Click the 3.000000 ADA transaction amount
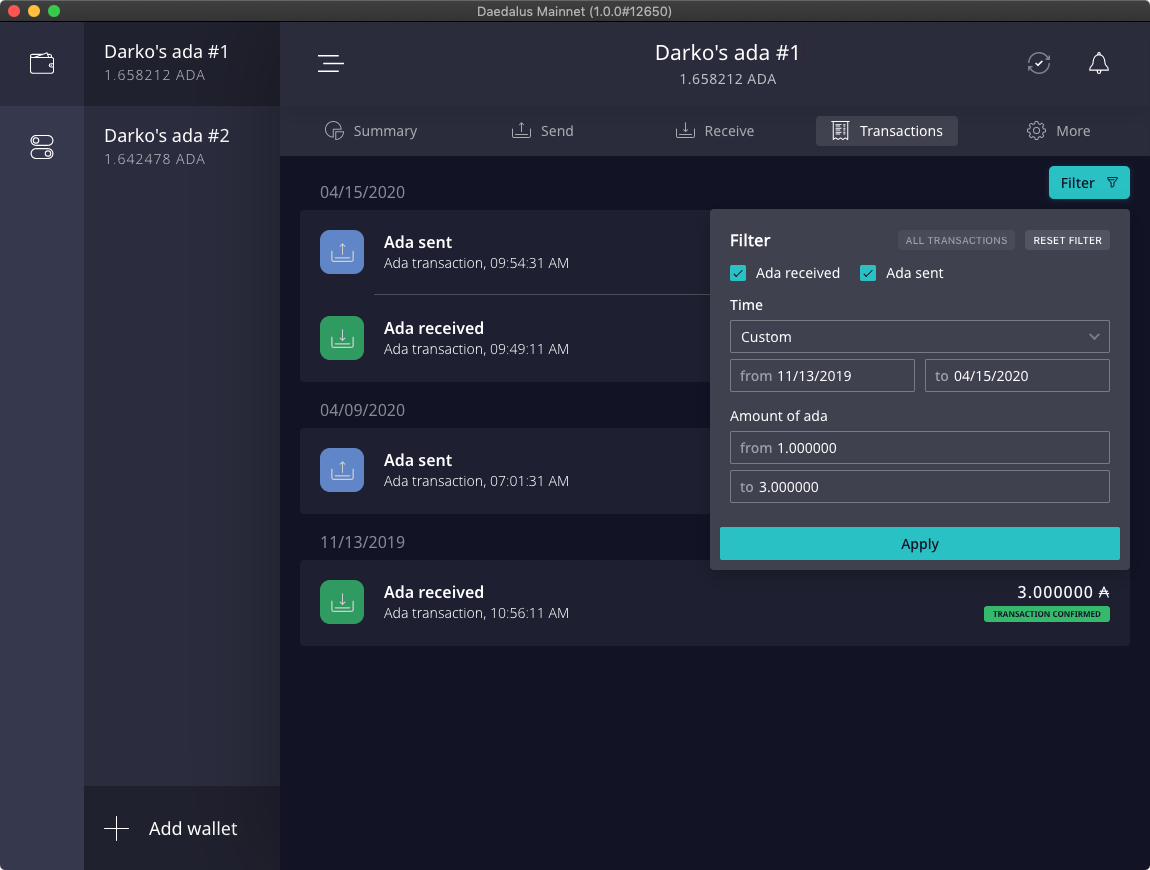 (x=1063, y=592)
